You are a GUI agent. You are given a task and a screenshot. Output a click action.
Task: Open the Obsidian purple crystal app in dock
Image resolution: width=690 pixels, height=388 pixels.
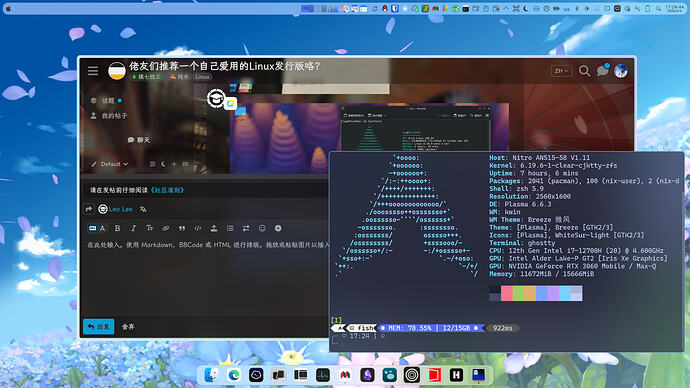click(367, 375)
